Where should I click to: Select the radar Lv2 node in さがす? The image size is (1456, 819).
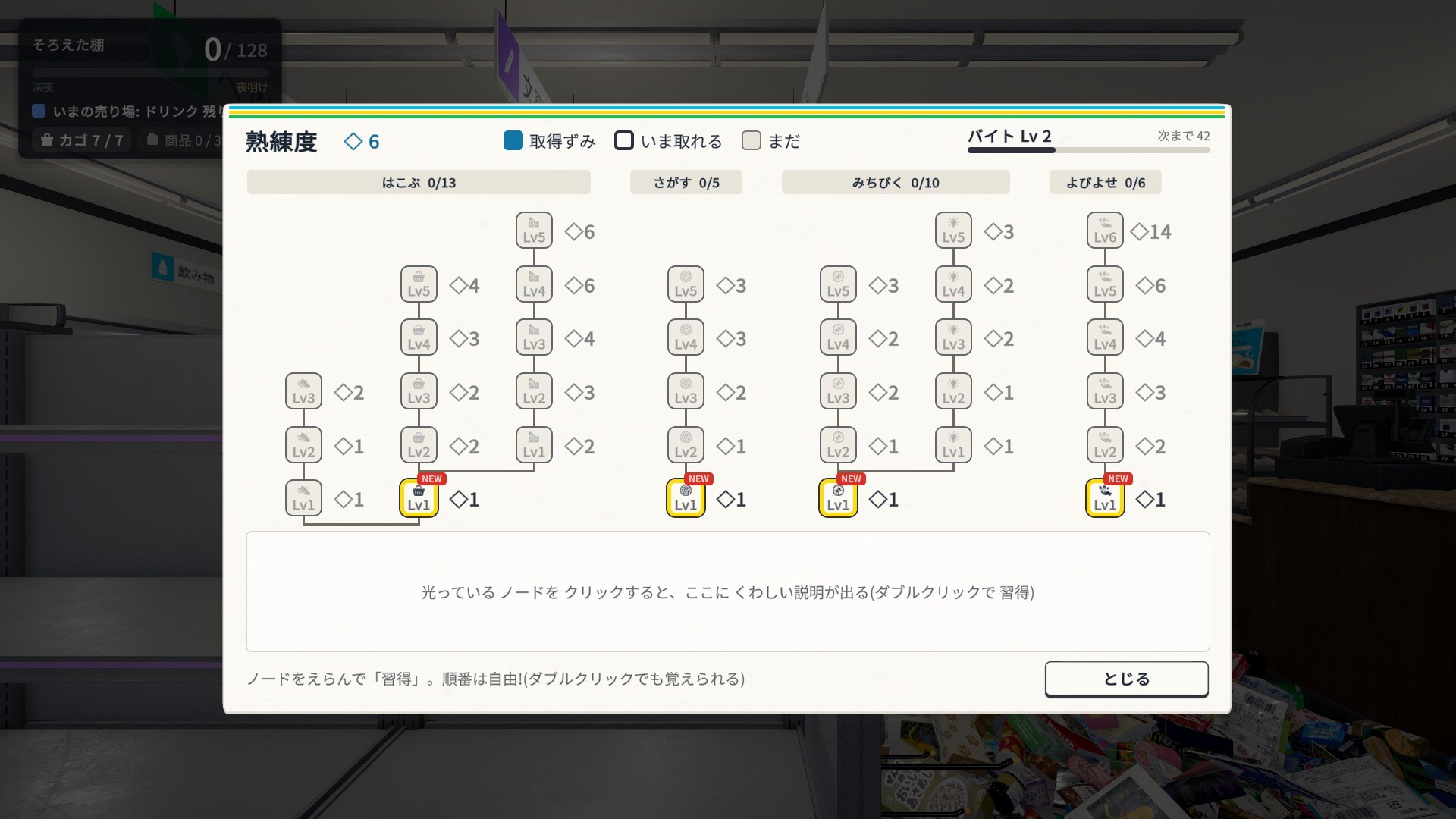(x=686, y=445)
